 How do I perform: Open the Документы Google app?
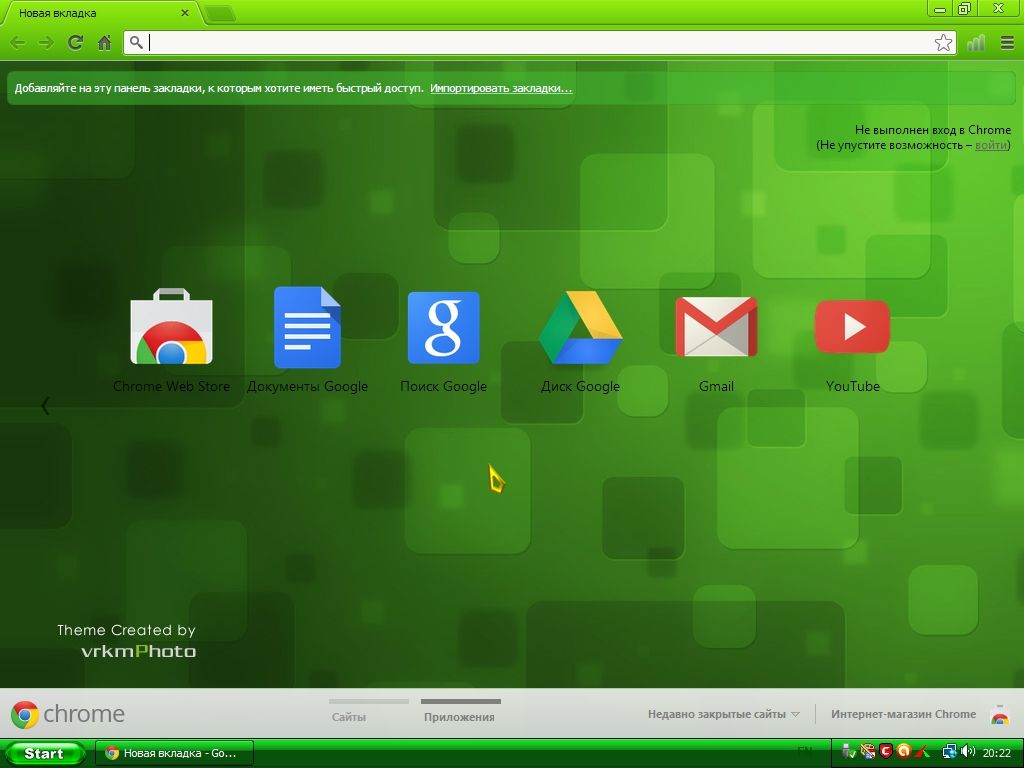(308, 340)
